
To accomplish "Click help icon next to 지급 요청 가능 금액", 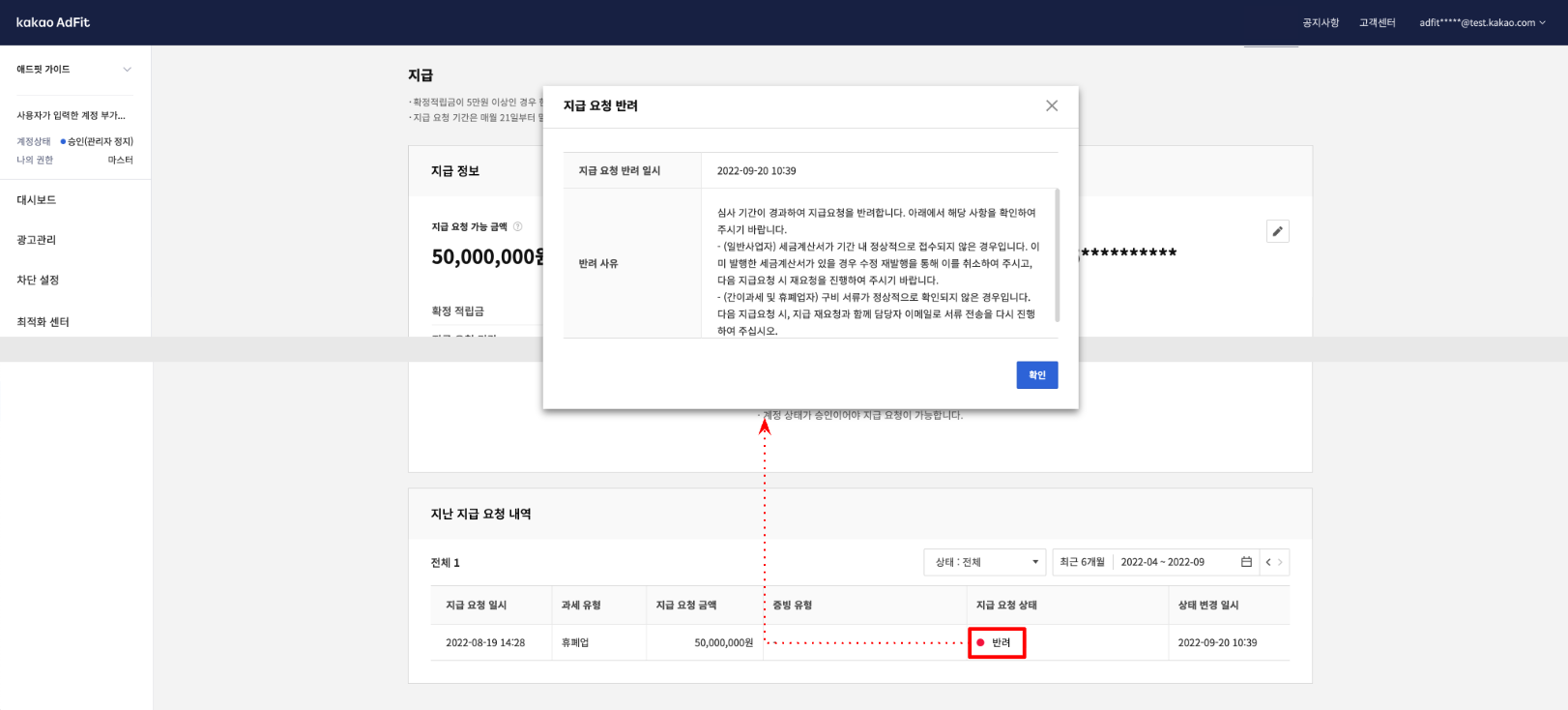I will point(517,226).
